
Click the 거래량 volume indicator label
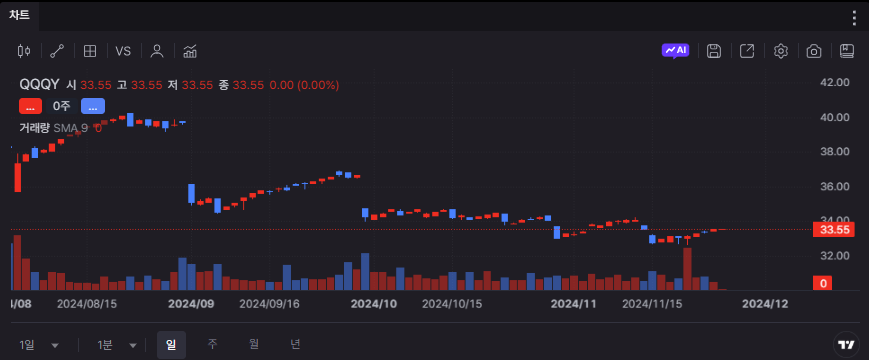34,128
